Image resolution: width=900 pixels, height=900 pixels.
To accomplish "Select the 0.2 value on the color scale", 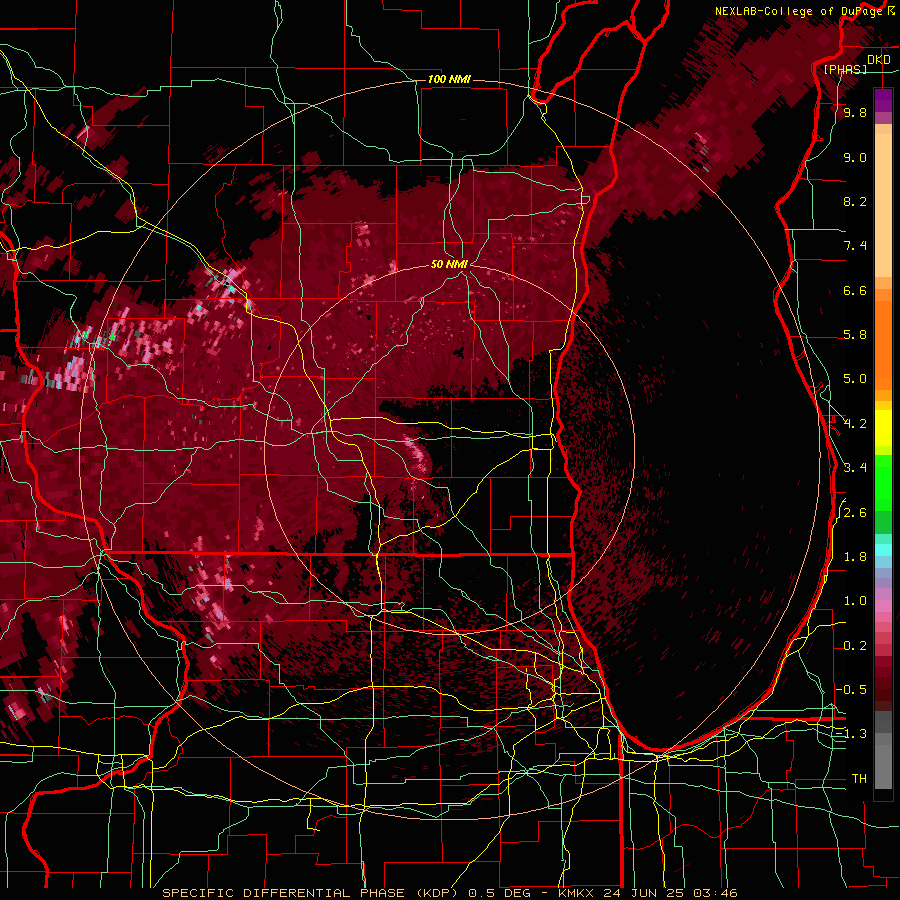I will coord(855,646).
